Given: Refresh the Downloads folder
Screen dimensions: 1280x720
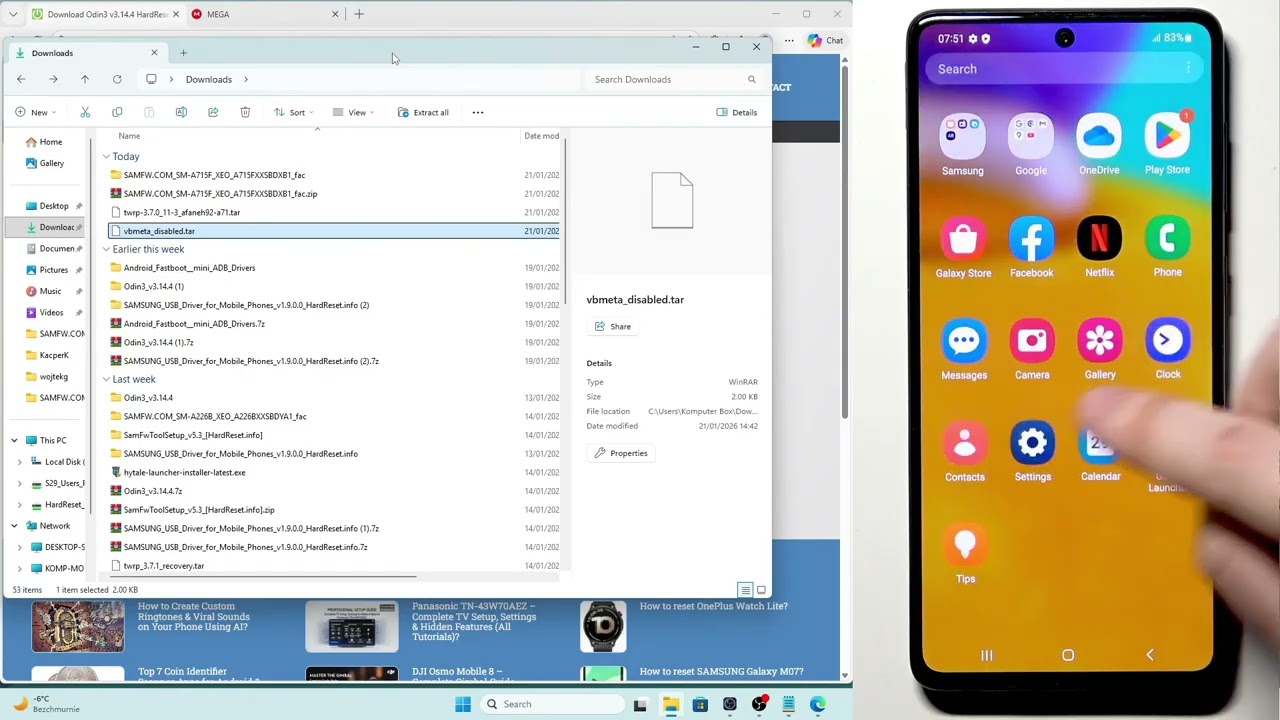Looking at the screenshot, I should (x=117, y=79).
